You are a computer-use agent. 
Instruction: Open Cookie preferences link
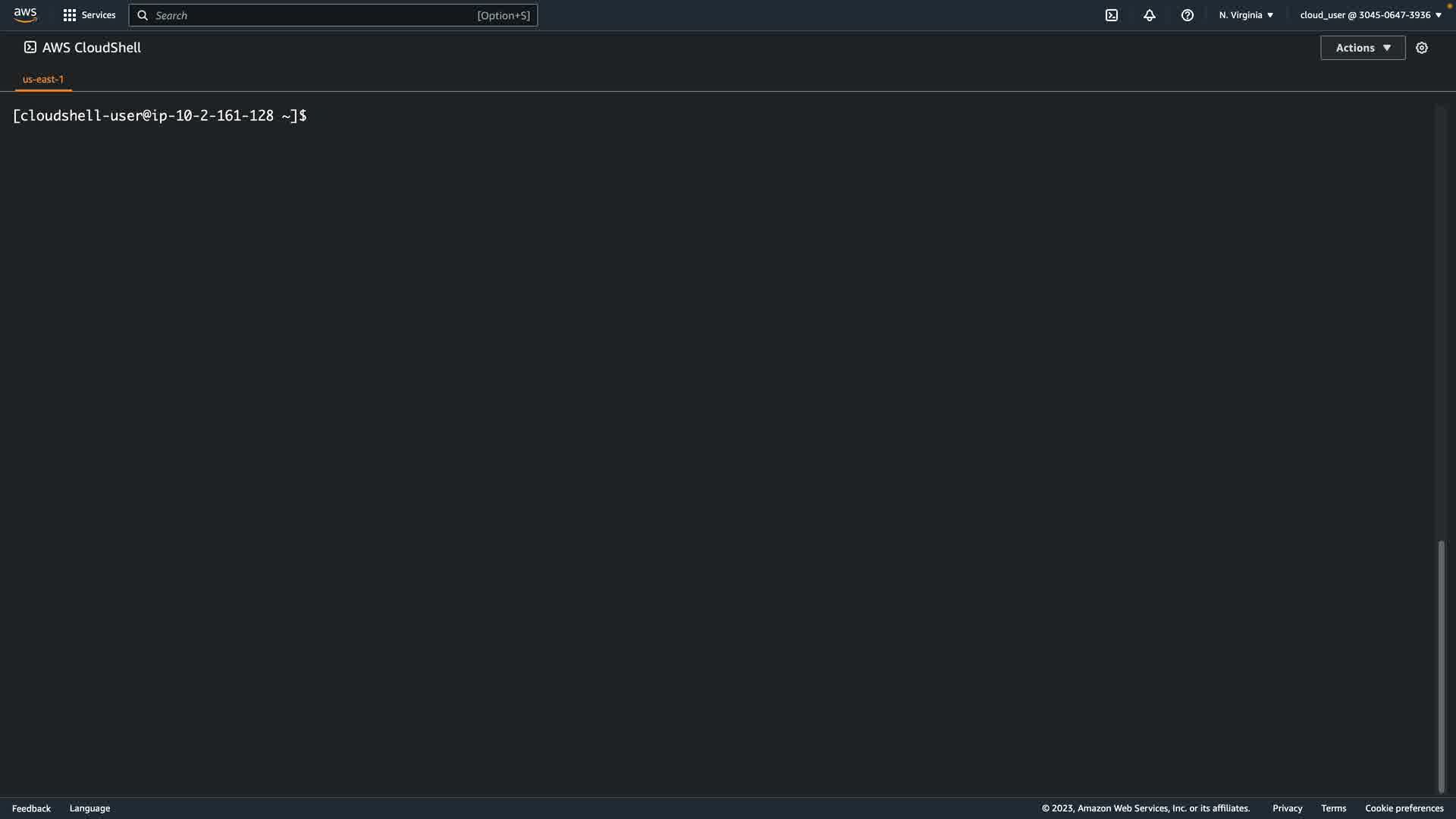(x=1404, y=808)
